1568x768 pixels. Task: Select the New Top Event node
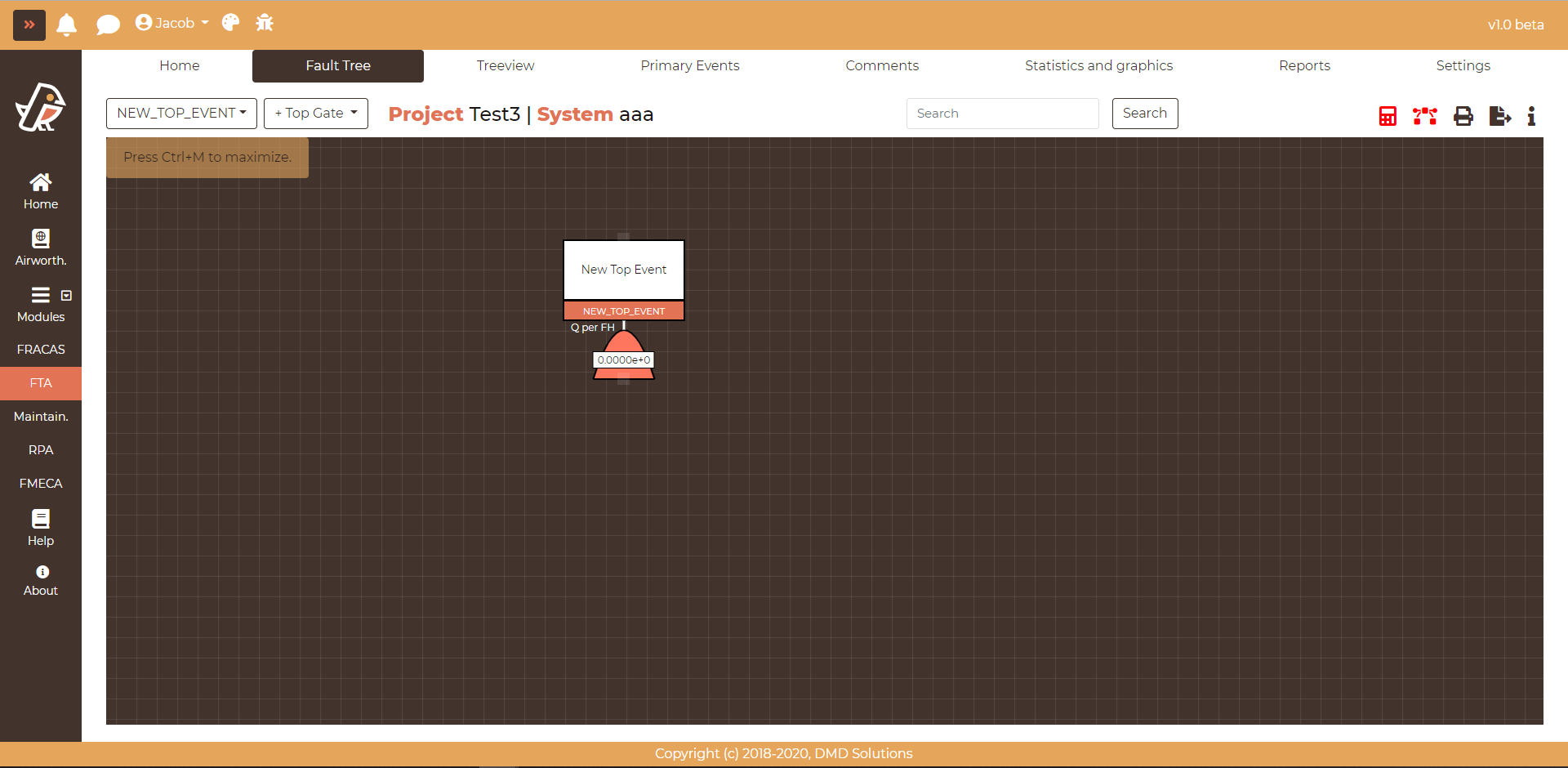point(624,270)
